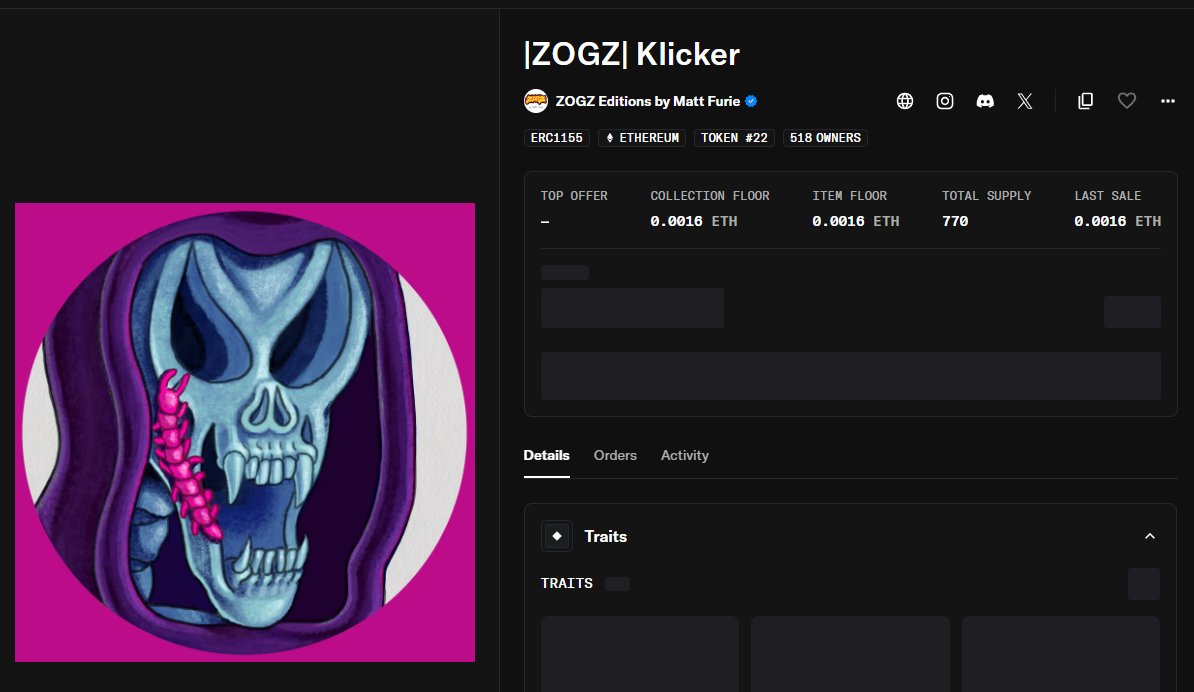This screenshot has width=1194, height=692.
Task: Click the TOKEN #22 badge
Action: coord(734,138)
